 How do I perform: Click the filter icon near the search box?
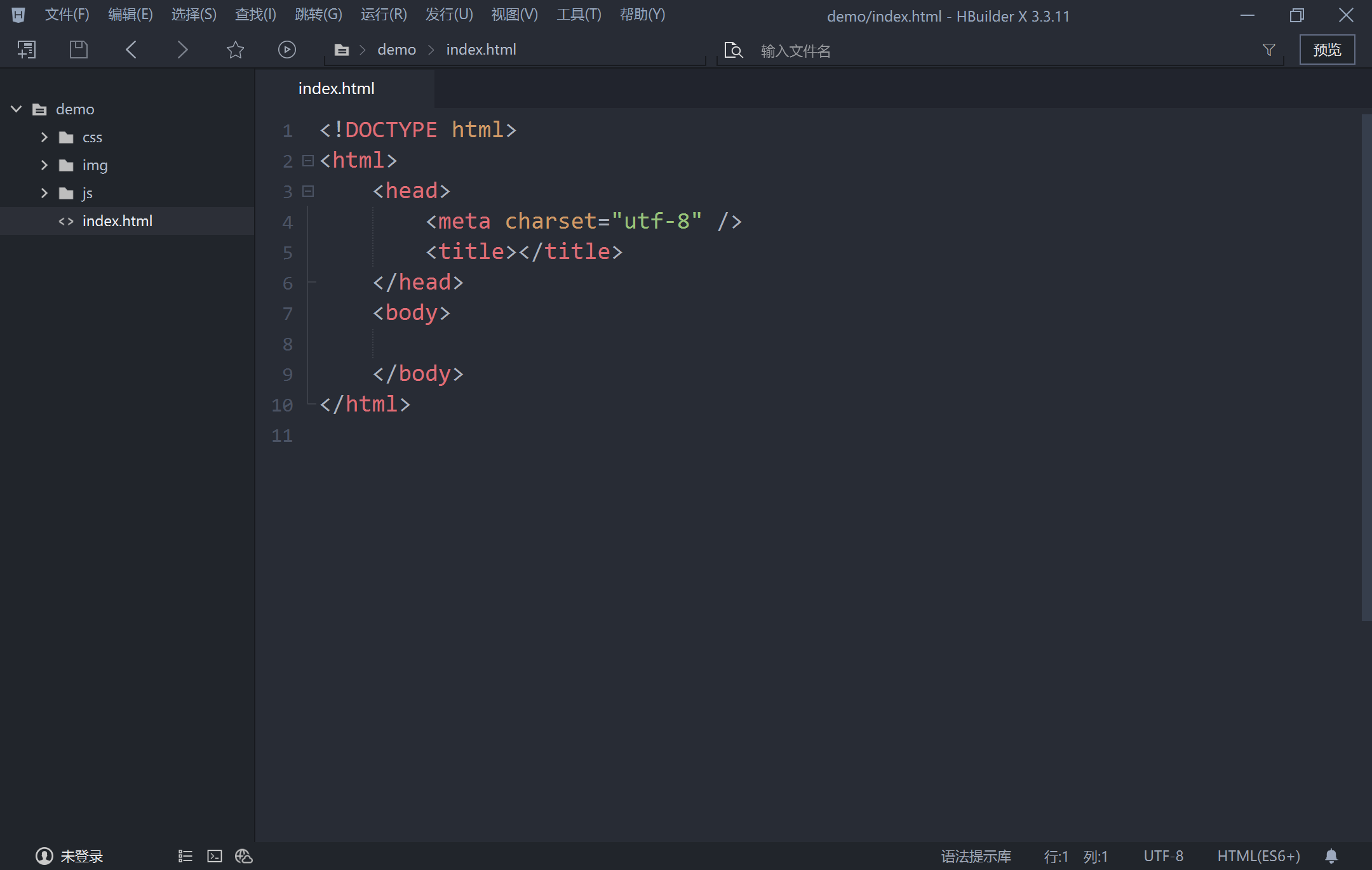(1269, 49)
